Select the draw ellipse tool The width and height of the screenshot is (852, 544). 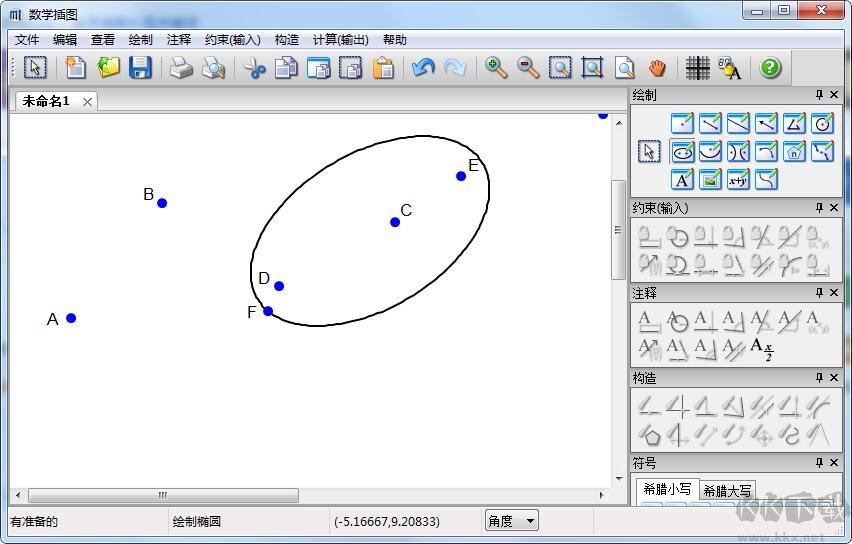683,152
